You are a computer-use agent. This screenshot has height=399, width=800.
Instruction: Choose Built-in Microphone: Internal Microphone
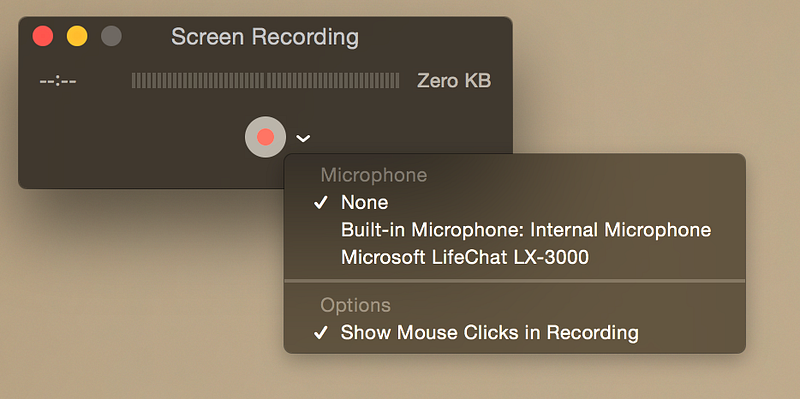point(514,230)
